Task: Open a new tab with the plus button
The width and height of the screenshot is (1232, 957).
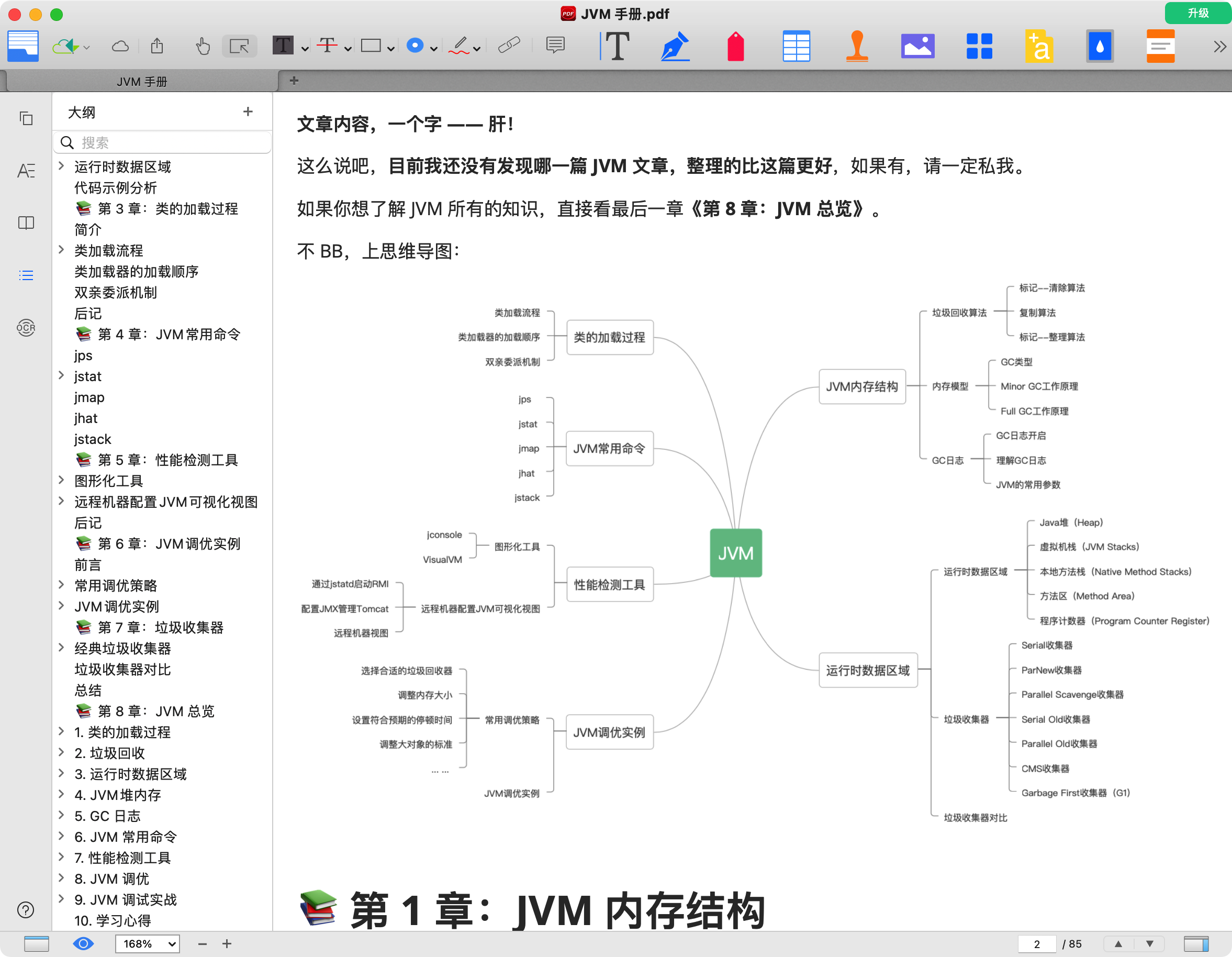Action: click(x=293, y=81)
